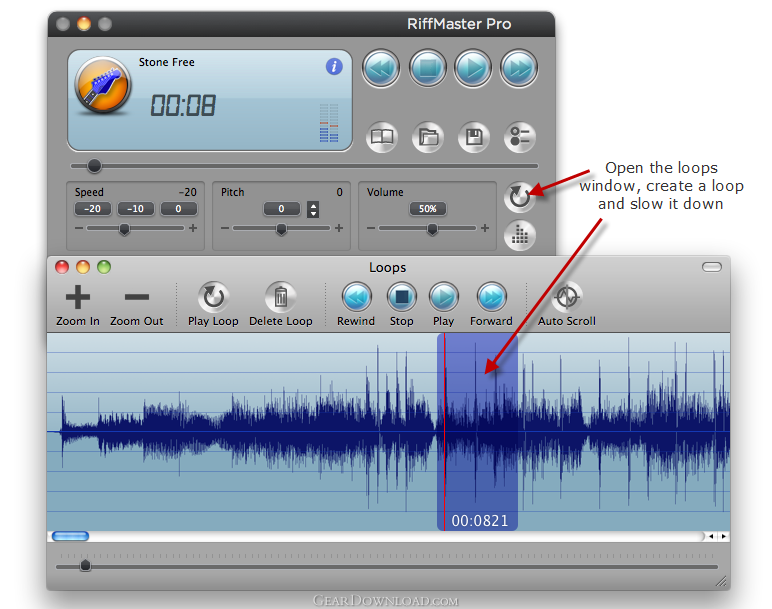The width and height of the screenshot is (772, 609).
Task: Open the loops window with circular arrow icon
Action: [x=519, y=197]
